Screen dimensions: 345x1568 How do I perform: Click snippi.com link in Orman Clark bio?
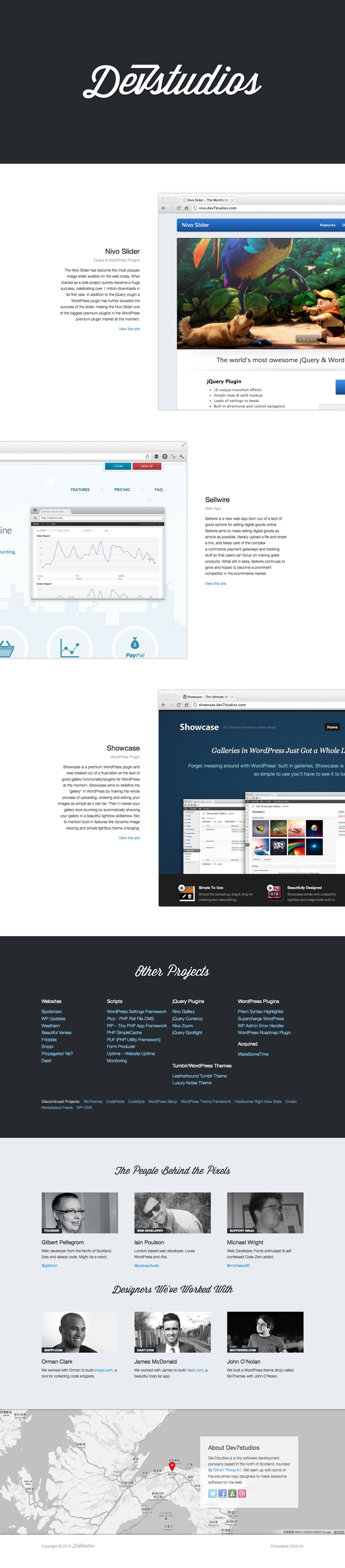[x=103, y=1370]
